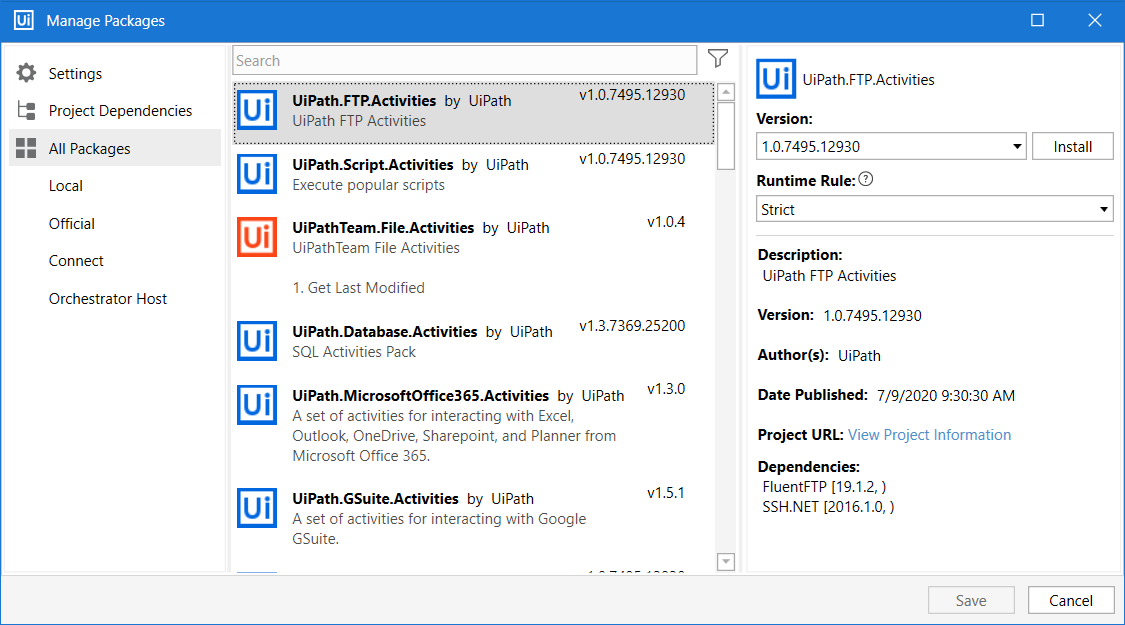The height and width of the screenshot is (625, 1125).
Task: Click the UiPath.GSuite.Activities package icon
Action: (257, 508)
